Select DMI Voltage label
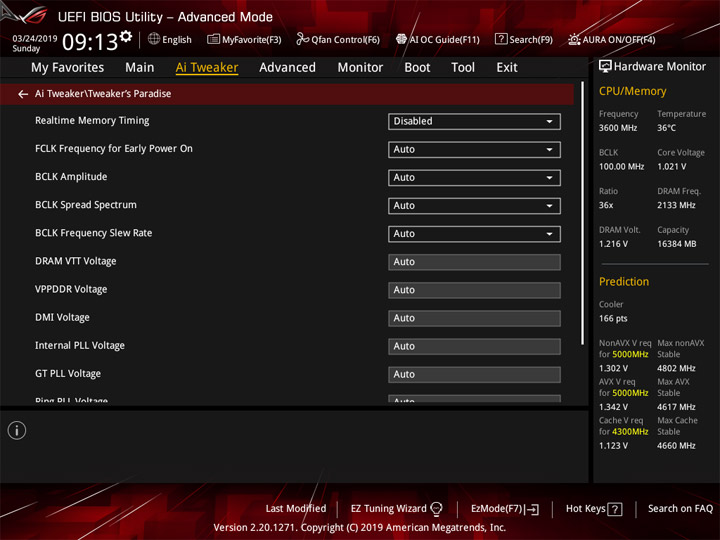The width and height of the screenshot is (720, 540). click(62, 317)
